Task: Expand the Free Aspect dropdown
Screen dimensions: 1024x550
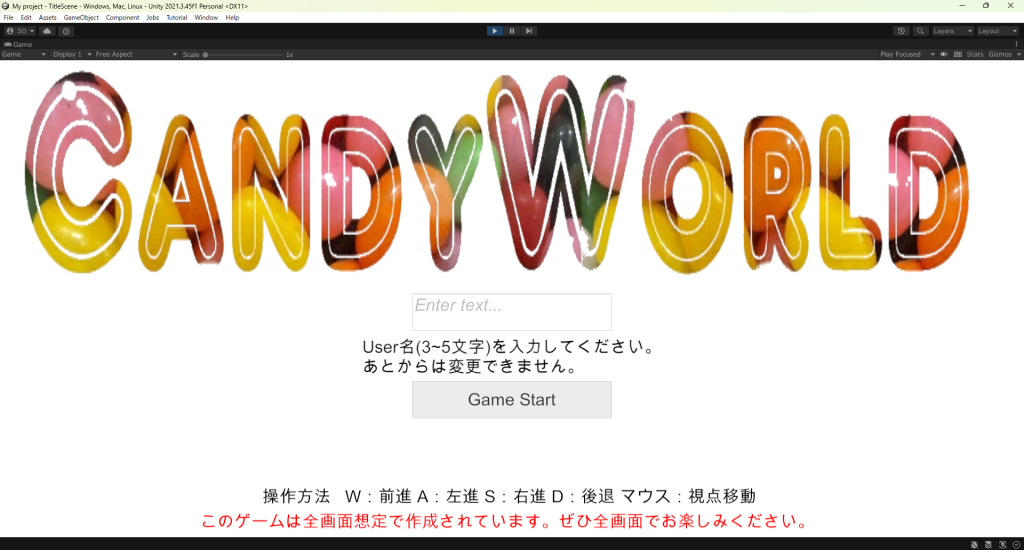Action: (135, 54)
